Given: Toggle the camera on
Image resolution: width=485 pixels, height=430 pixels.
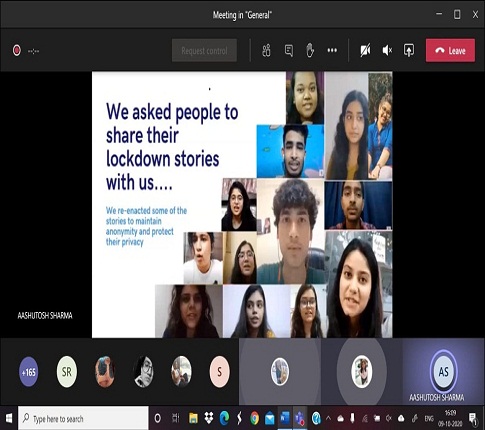Looking at the screenshot, I should [x=365, y=51].
